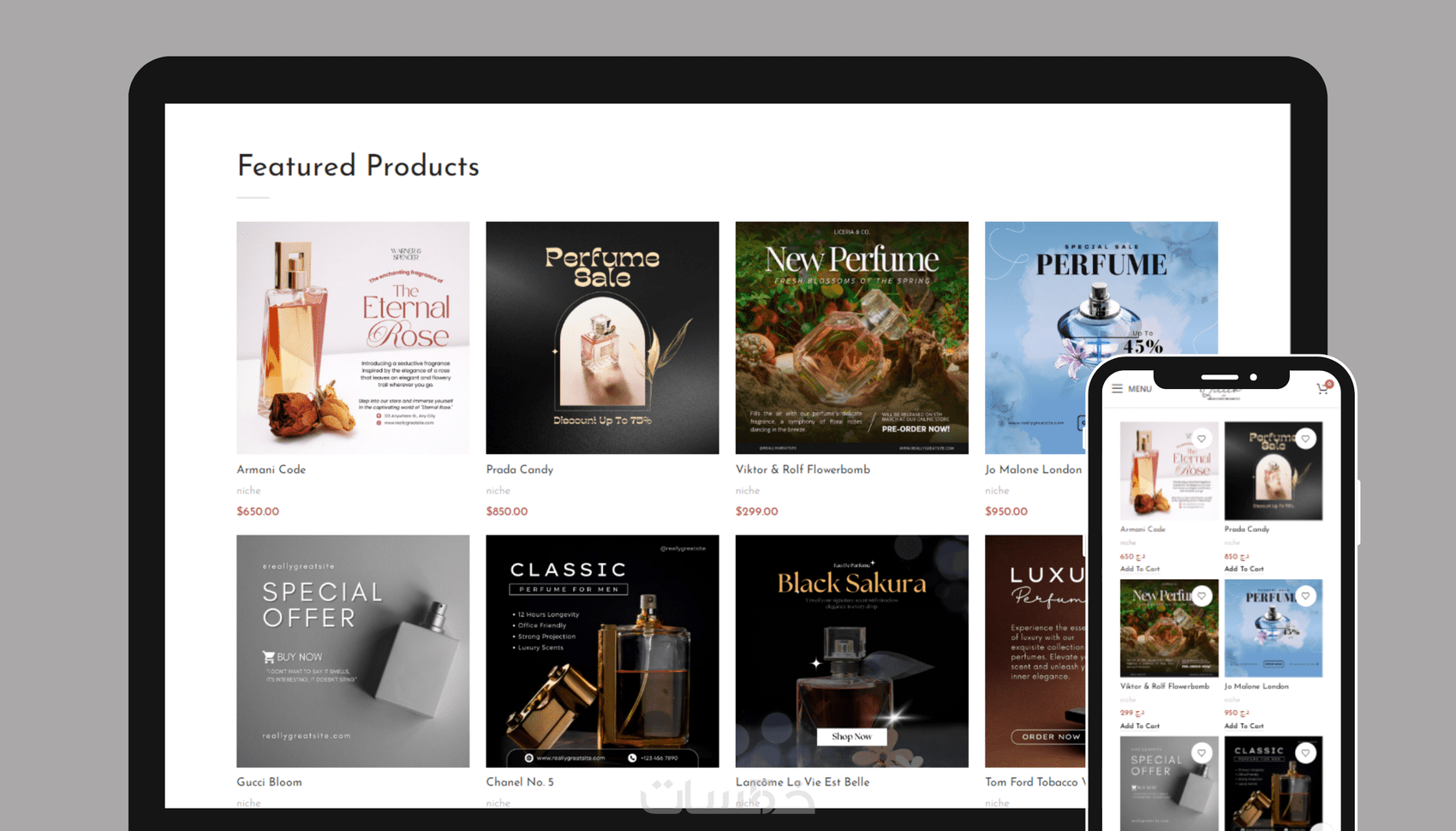
Task: Click the $950.00 price under Jo Malone London
Action: [1006, 511]
